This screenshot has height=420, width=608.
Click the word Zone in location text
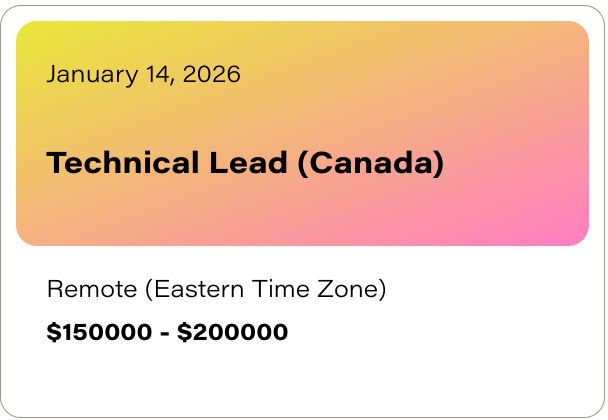click(347, 289)
